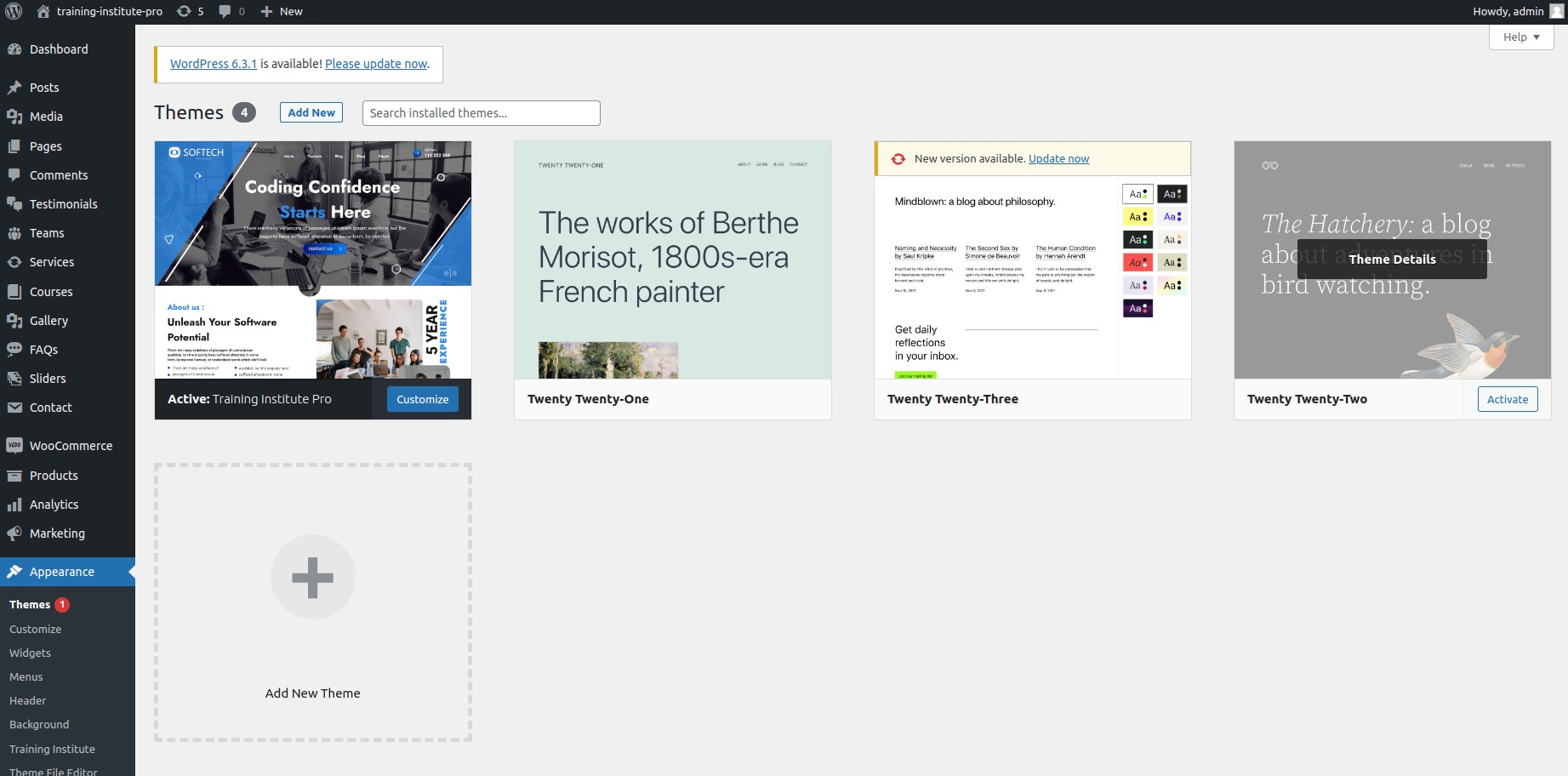Click the Courses book icon
The width and height of the screenshot is (1568, 776).
click(14, 292)
